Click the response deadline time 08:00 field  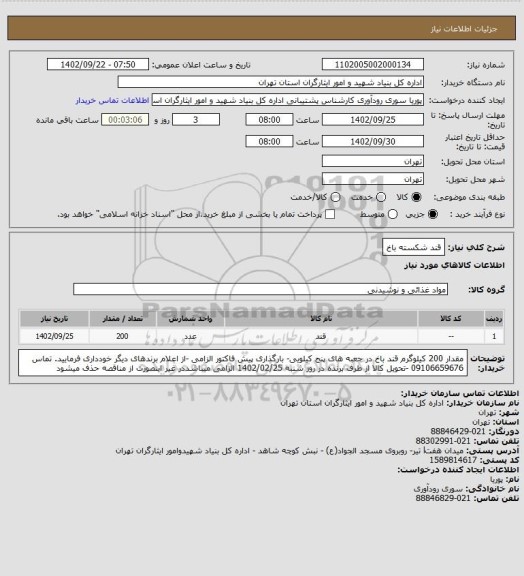[x=269, y=120]
